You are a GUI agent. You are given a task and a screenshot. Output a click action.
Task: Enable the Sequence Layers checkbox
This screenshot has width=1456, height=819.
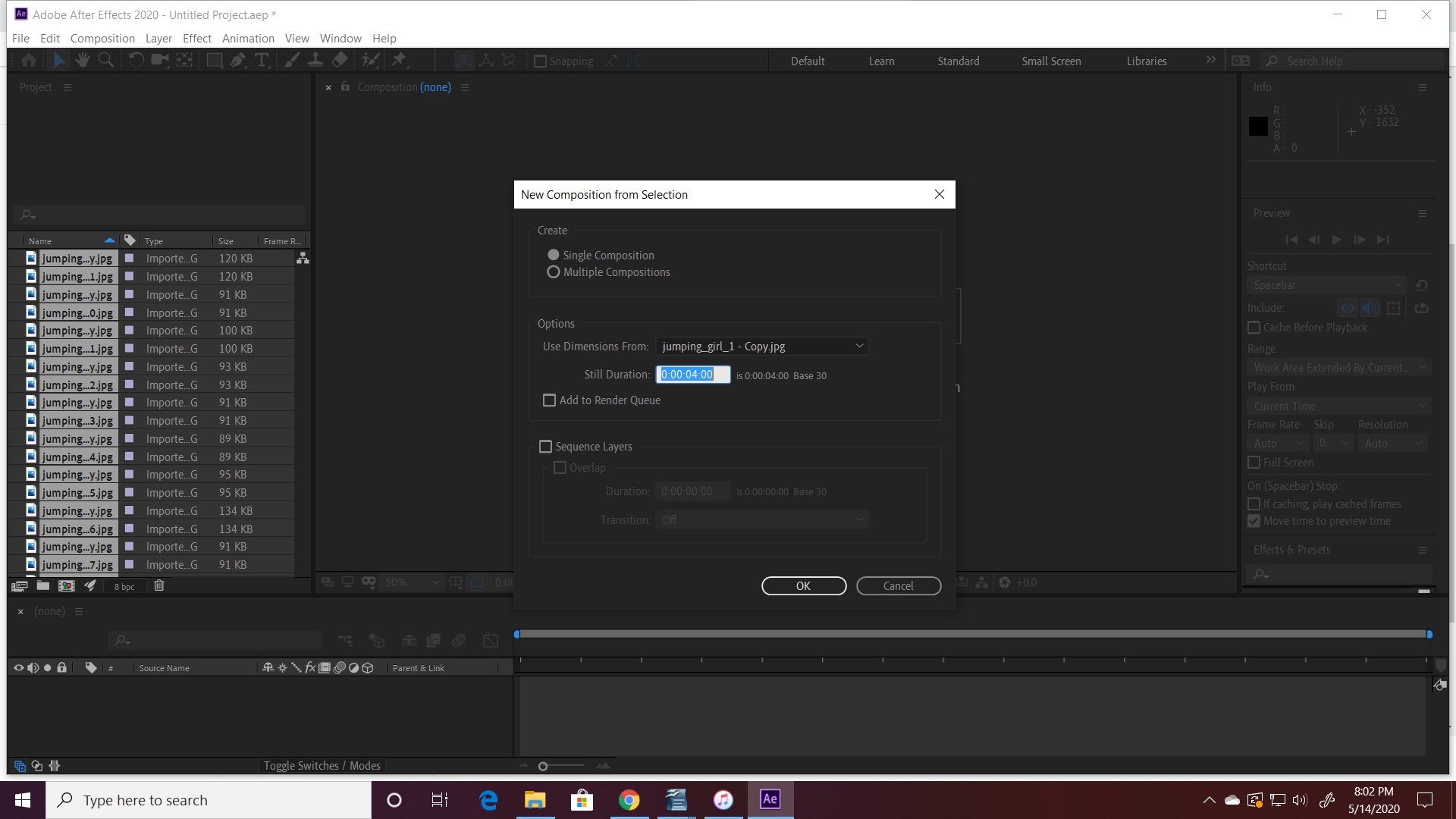coord(545,446)
